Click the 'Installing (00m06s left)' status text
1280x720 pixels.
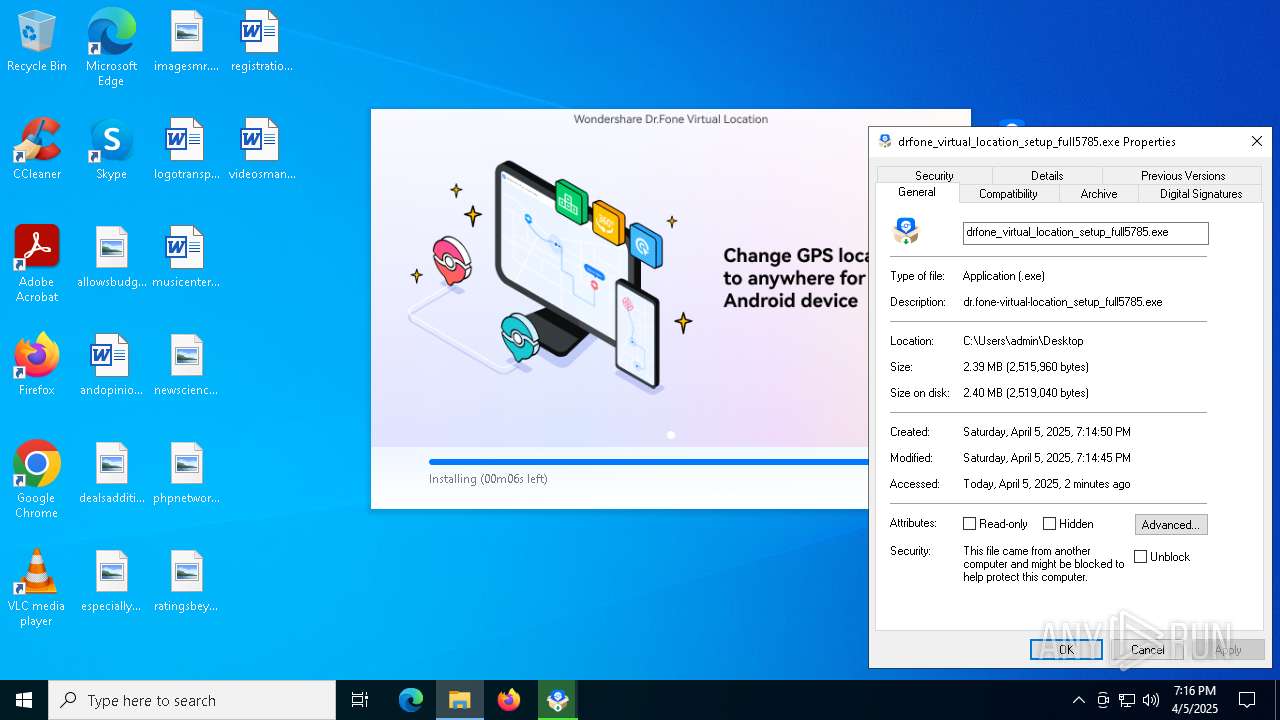(488, 479)
